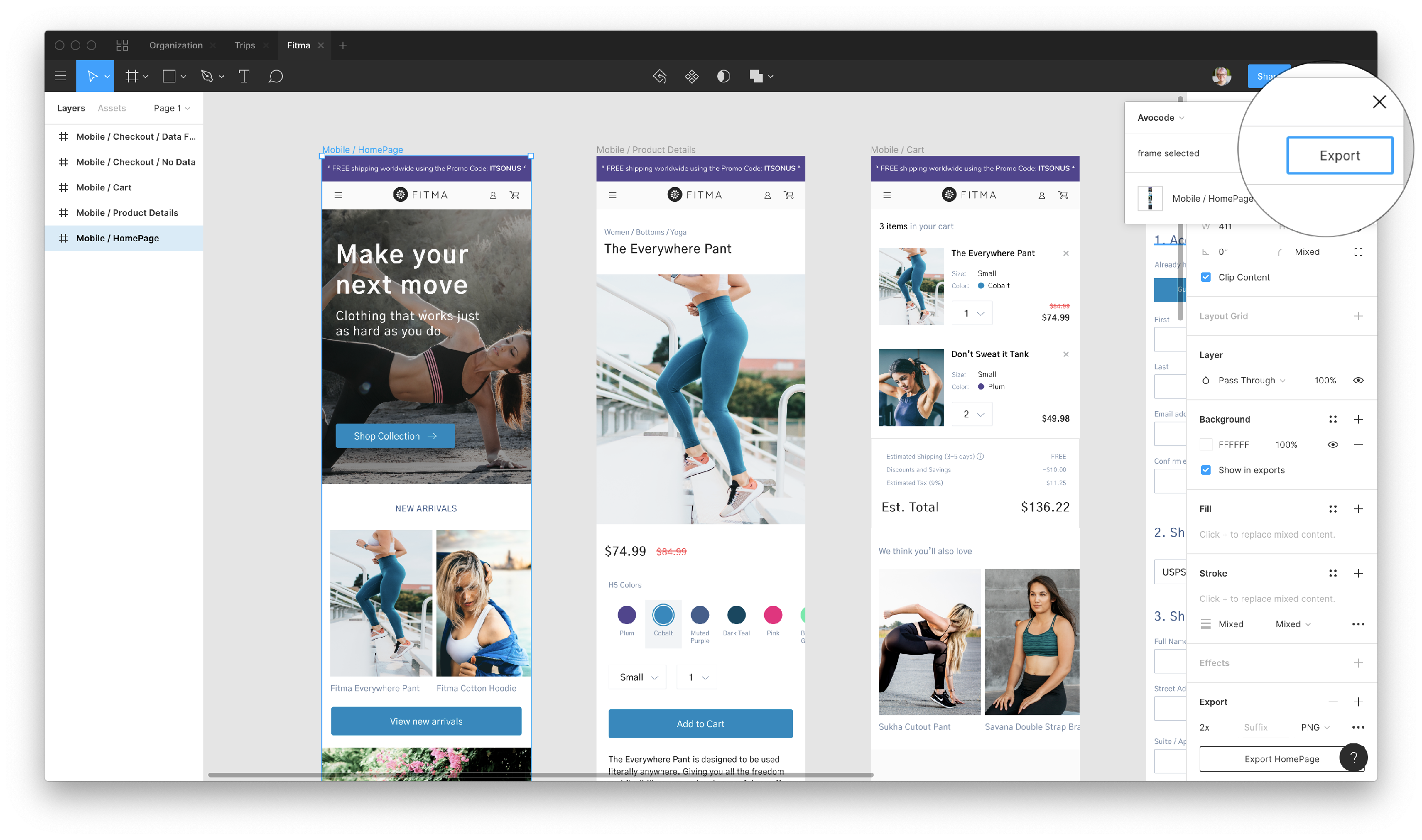Remove the export setting minus icon
1422x840 pixels.
coord(1332,703)
